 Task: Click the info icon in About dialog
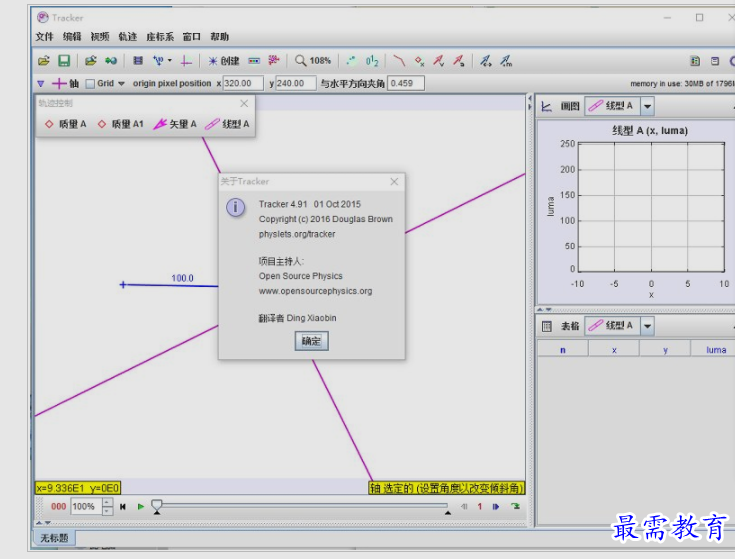click(x=235, y=207)
